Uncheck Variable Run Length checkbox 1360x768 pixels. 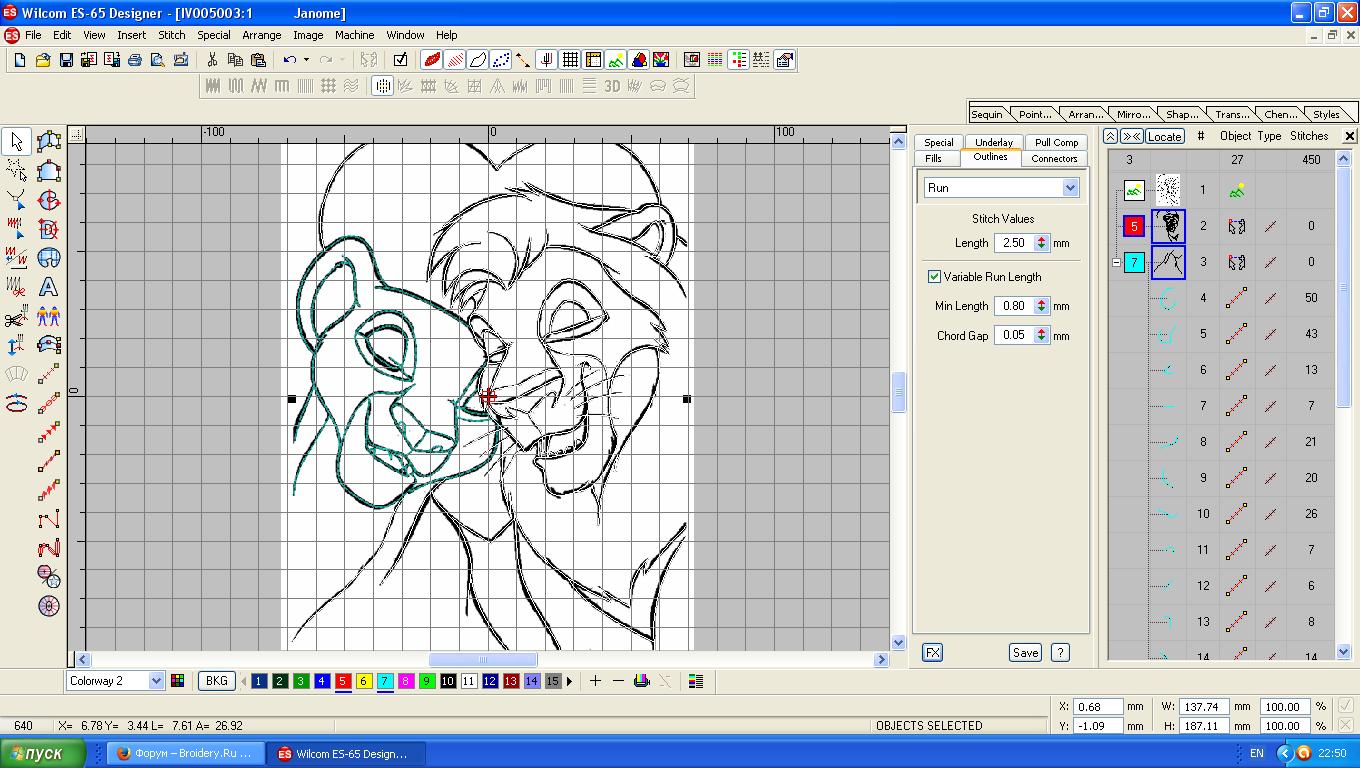[934, 277]
